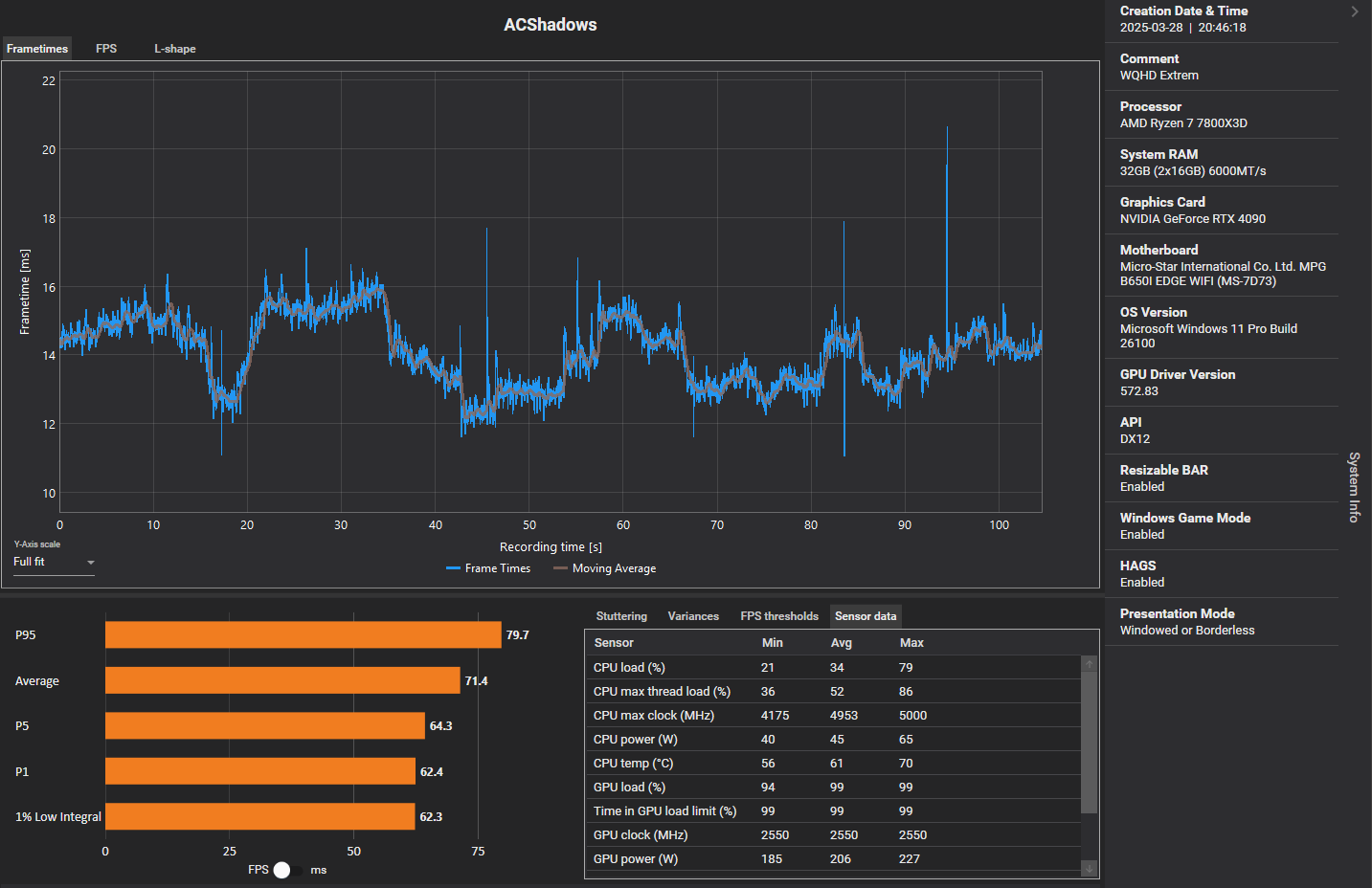Screen dimensions: 1372x888
Task: Click the 62.3 Low Integral value
Action: 431,817
